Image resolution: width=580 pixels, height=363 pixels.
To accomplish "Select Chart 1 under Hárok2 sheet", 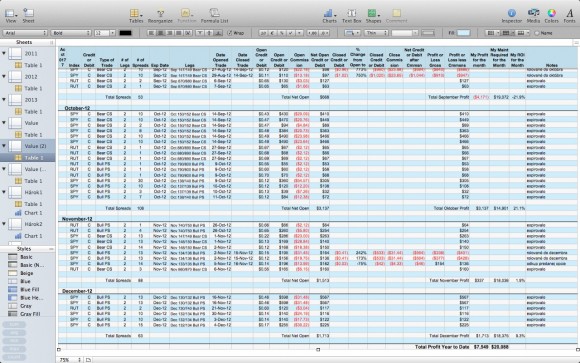I will pos(29,236).
